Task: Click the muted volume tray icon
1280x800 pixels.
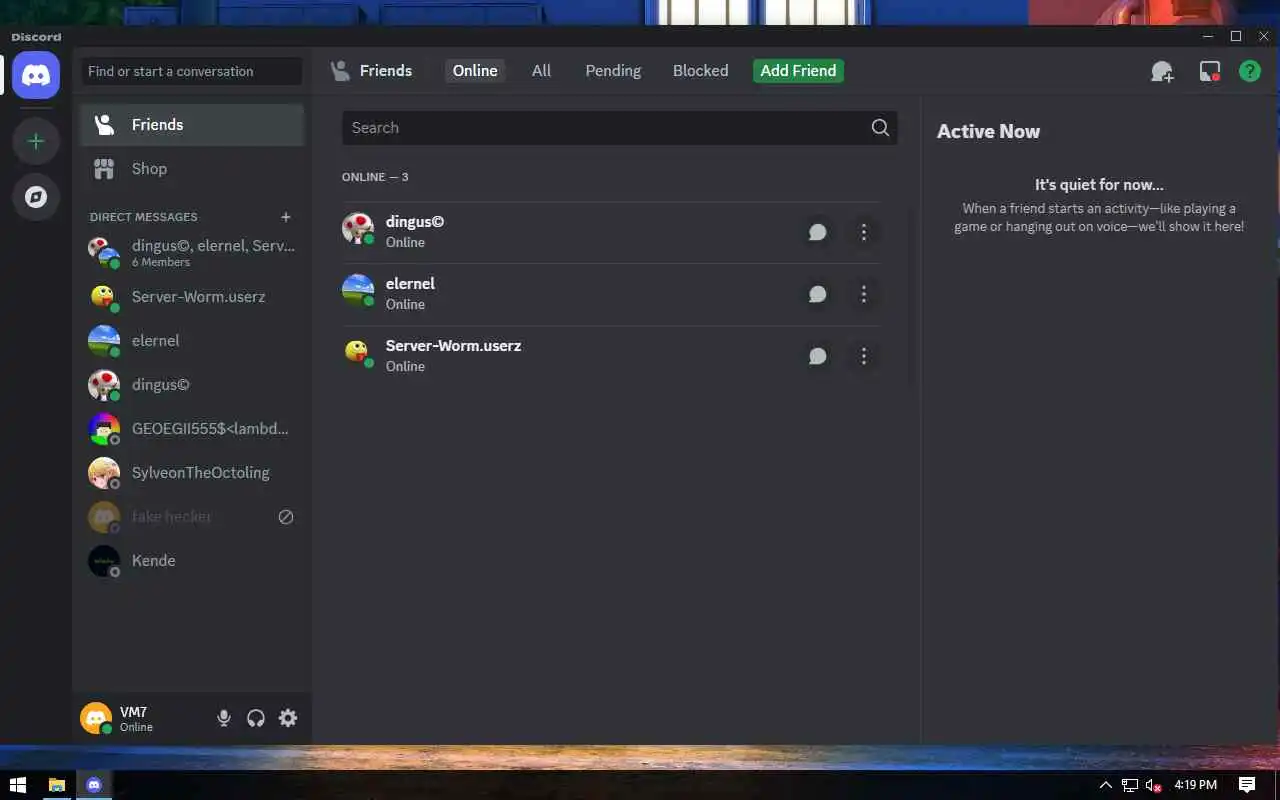Action: click(x=1153, y=785)
